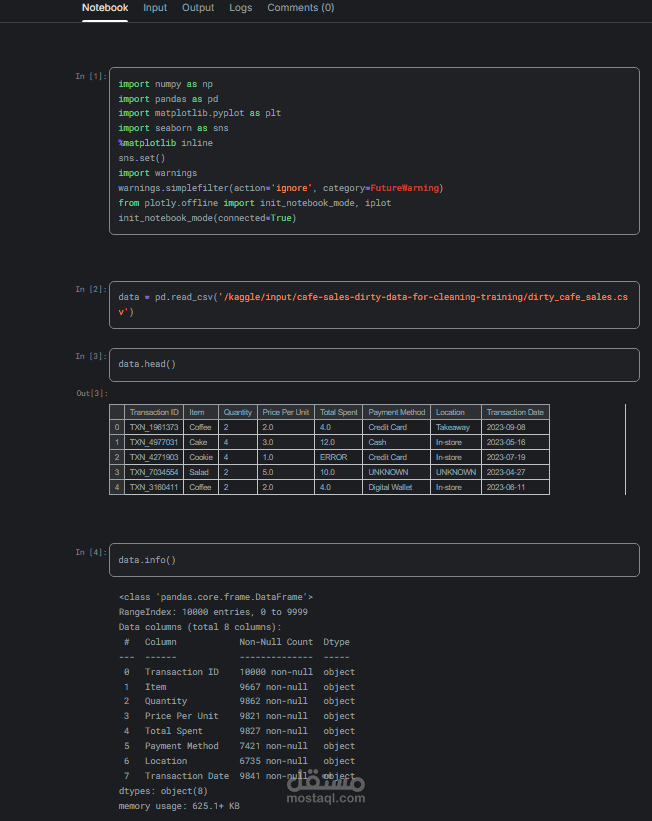This screenshot has width=652, height=821.
Task: Click the Item column header
Action: click(197, 412)
